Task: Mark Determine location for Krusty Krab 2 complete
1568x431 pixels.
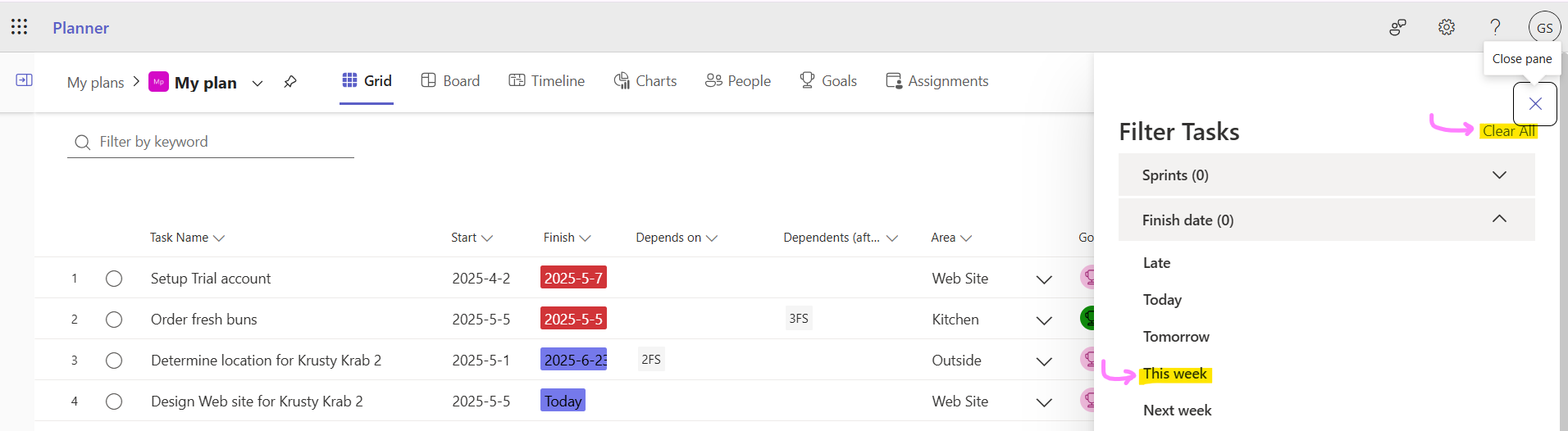Action: pos(114,361)
